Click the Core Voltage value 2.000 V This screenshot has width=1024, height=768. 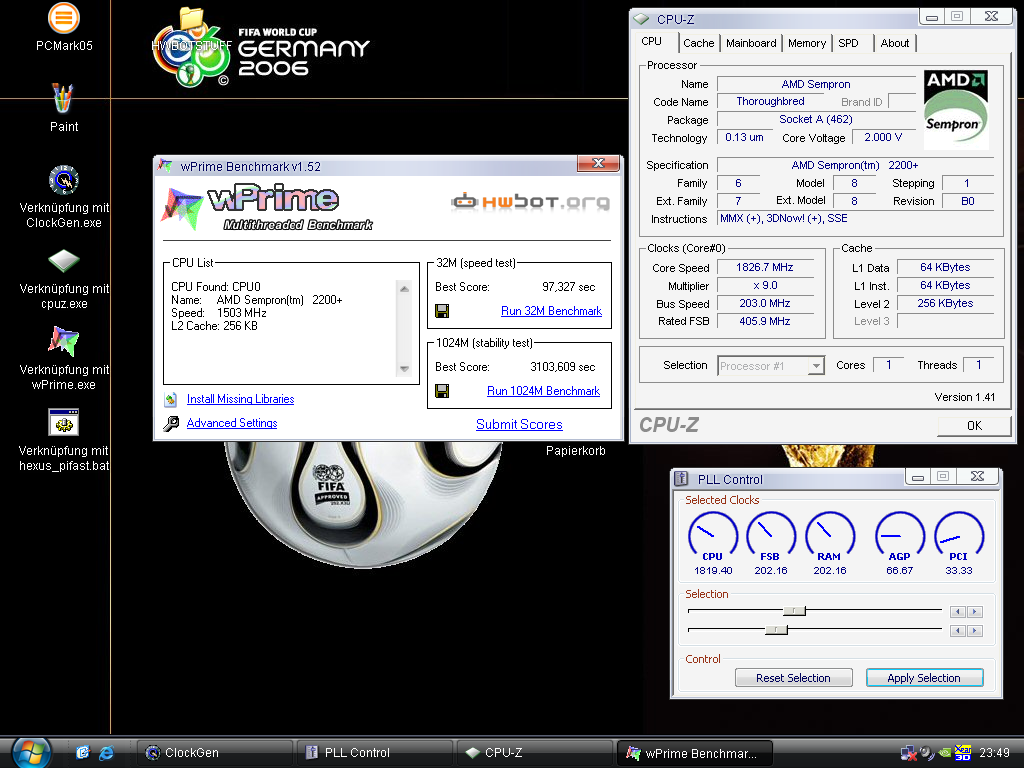pos(883,137)
